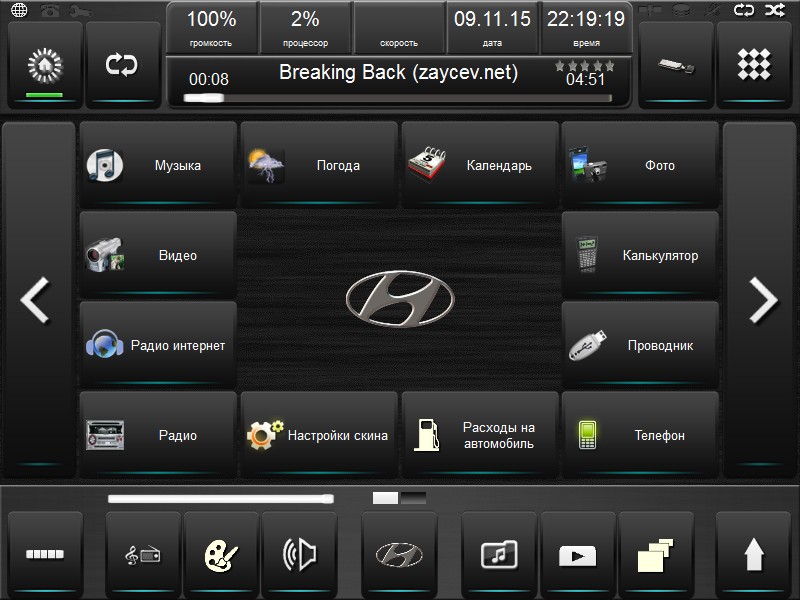Viewport: 800px width, 600px height.
Task: Open Расходы на автомобиль fuel expenses
Action: tap(480, 435)
